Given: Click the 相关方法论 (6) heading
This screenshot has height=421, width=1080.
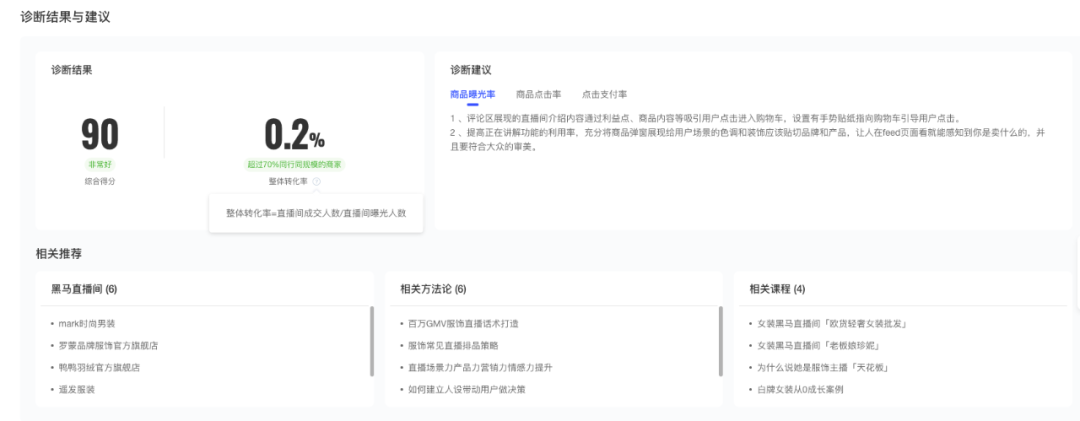Looking at the screenshot, I should (x=433, y=289).
